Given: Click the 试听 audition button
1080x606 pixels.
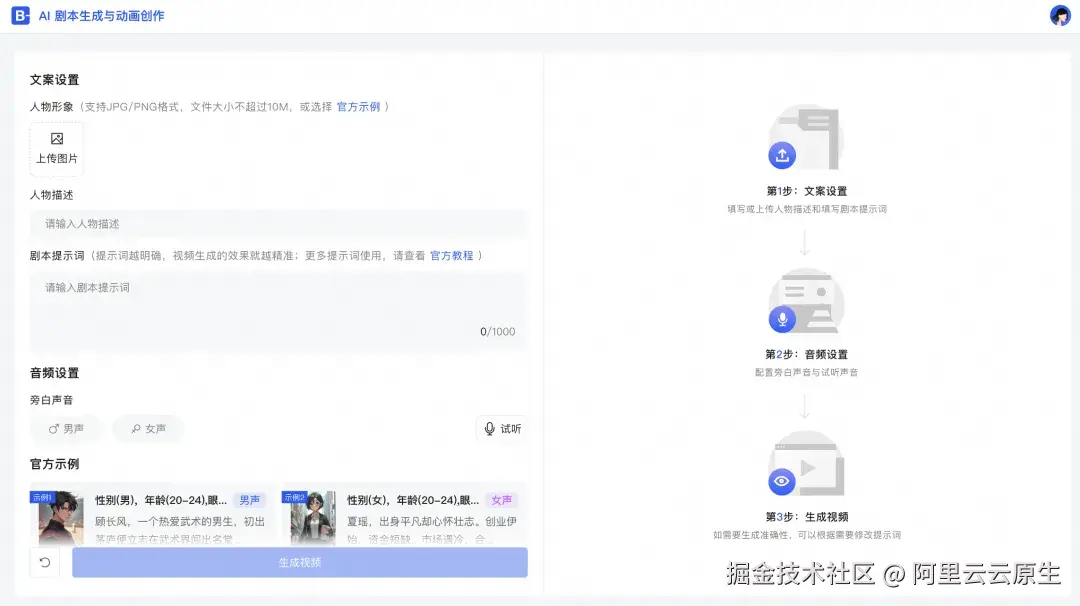Looking at the screenshot, I should tap(500, 428).
